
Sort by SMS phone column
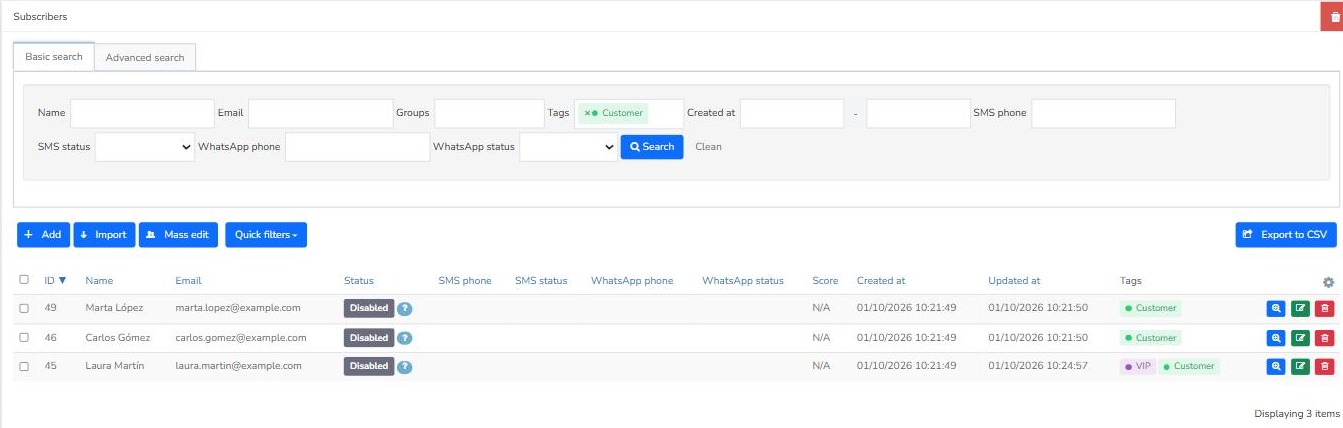pyautogui.click(x=465, y=281)
